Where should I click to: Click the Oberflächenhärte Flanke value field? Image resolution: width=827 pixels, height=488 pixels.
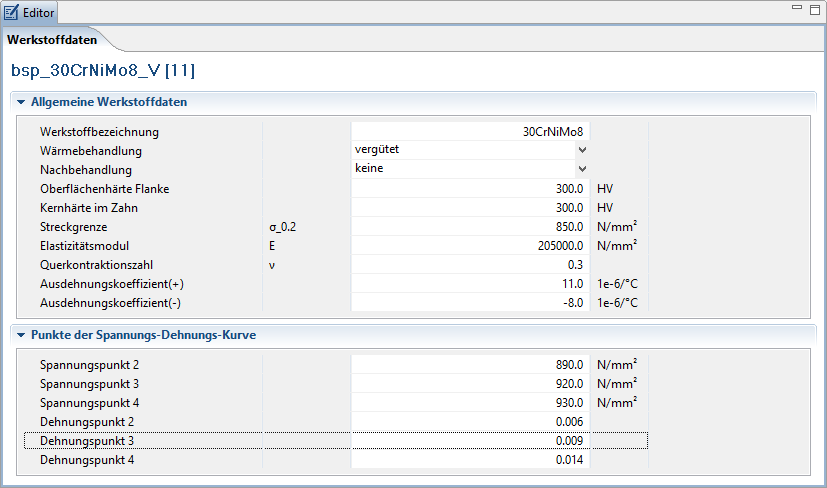[x=470, y=188]
